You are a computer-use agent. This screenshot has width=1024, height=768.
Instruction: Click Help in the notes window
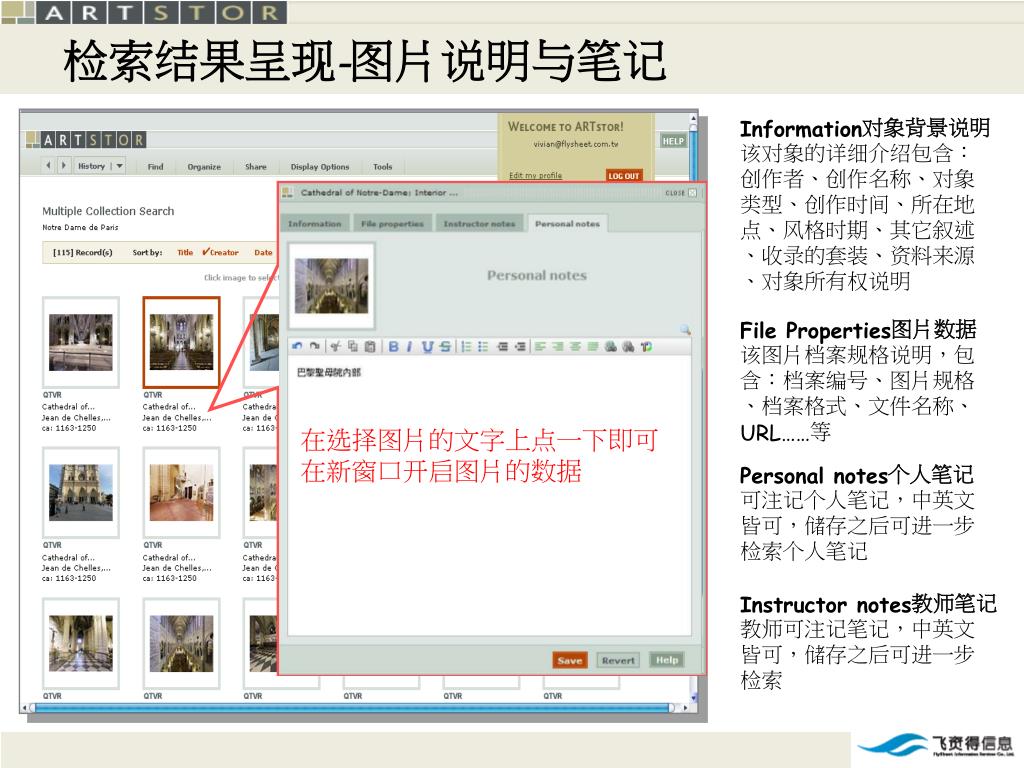click(667, 660)
